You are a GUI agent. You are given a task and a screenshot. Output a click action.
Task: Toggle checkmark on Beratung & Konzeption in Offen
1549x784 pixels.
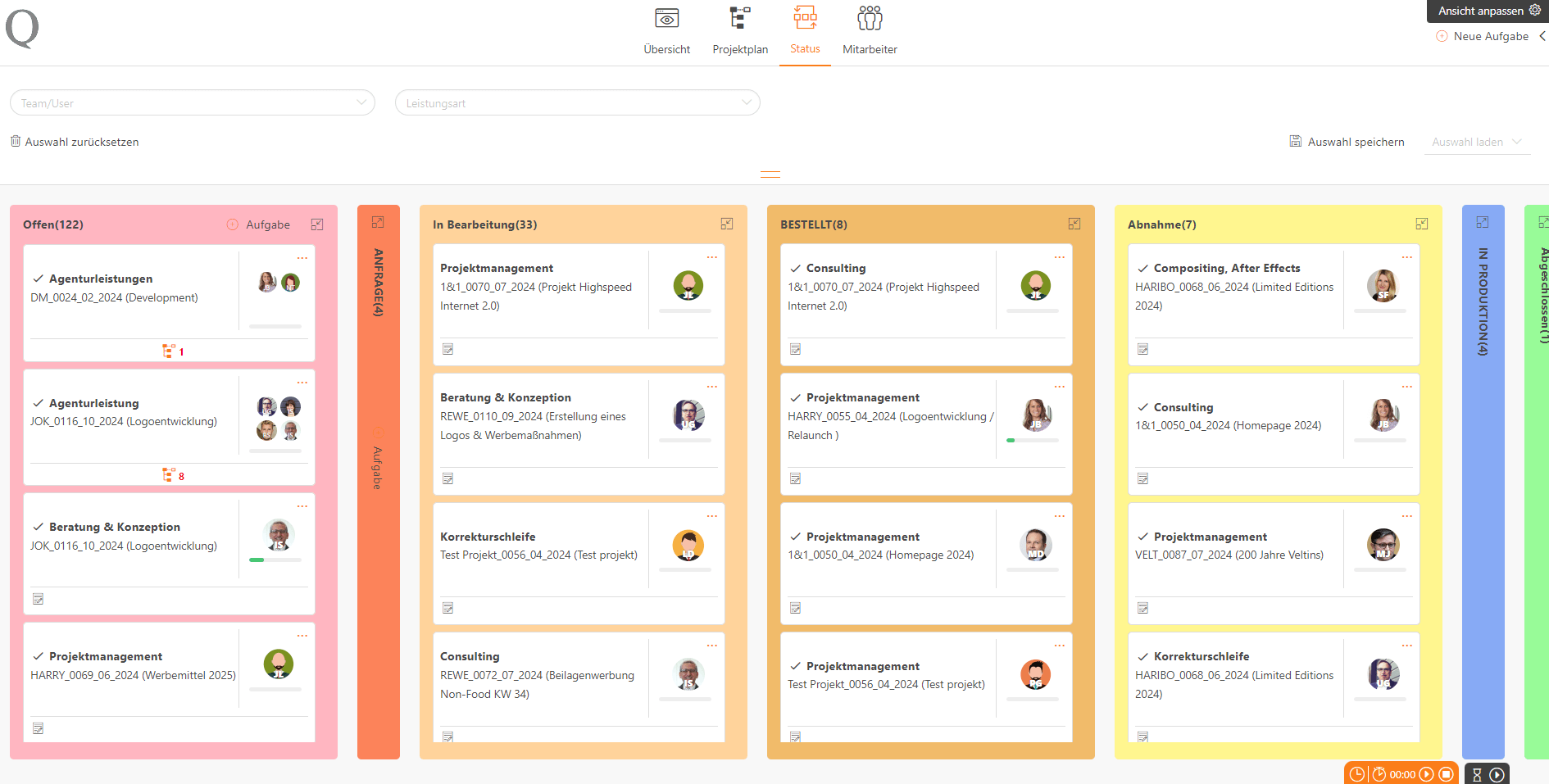click(38, 527)
